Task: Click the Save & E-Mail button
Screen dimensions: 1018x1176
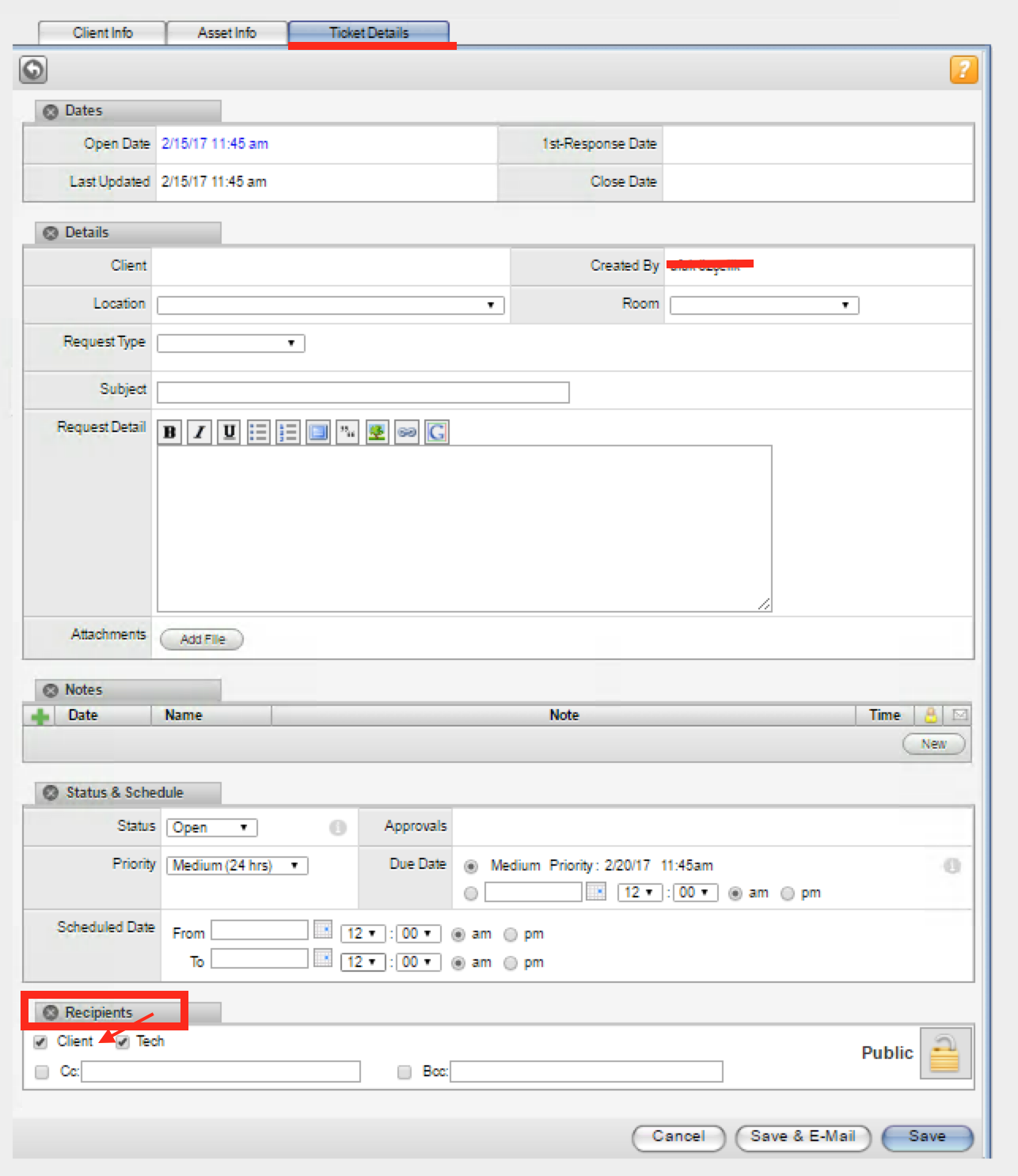Action: coord(802,1137)
